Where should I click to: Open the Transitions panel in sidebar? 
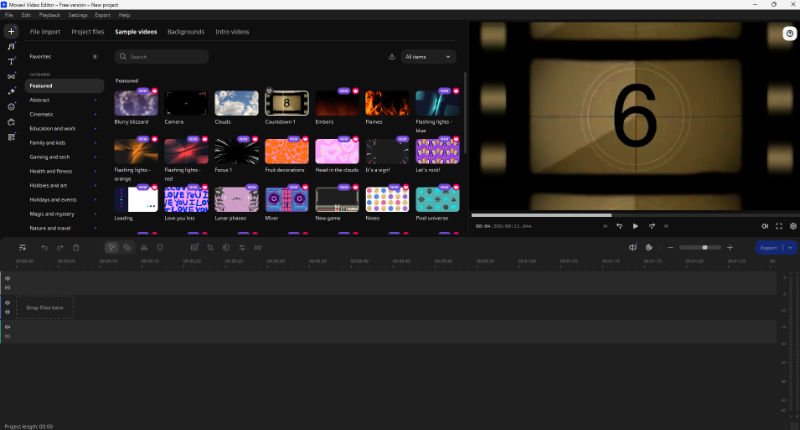(11, 77)
